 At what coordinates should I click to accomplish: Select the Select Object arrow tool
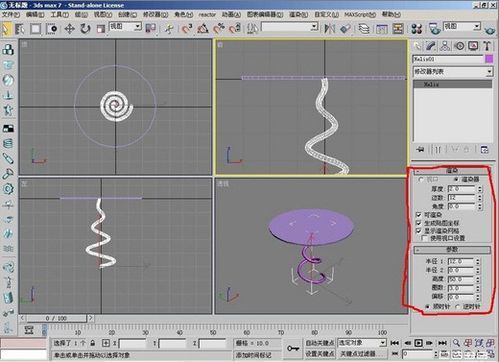(x=6, y=29)
